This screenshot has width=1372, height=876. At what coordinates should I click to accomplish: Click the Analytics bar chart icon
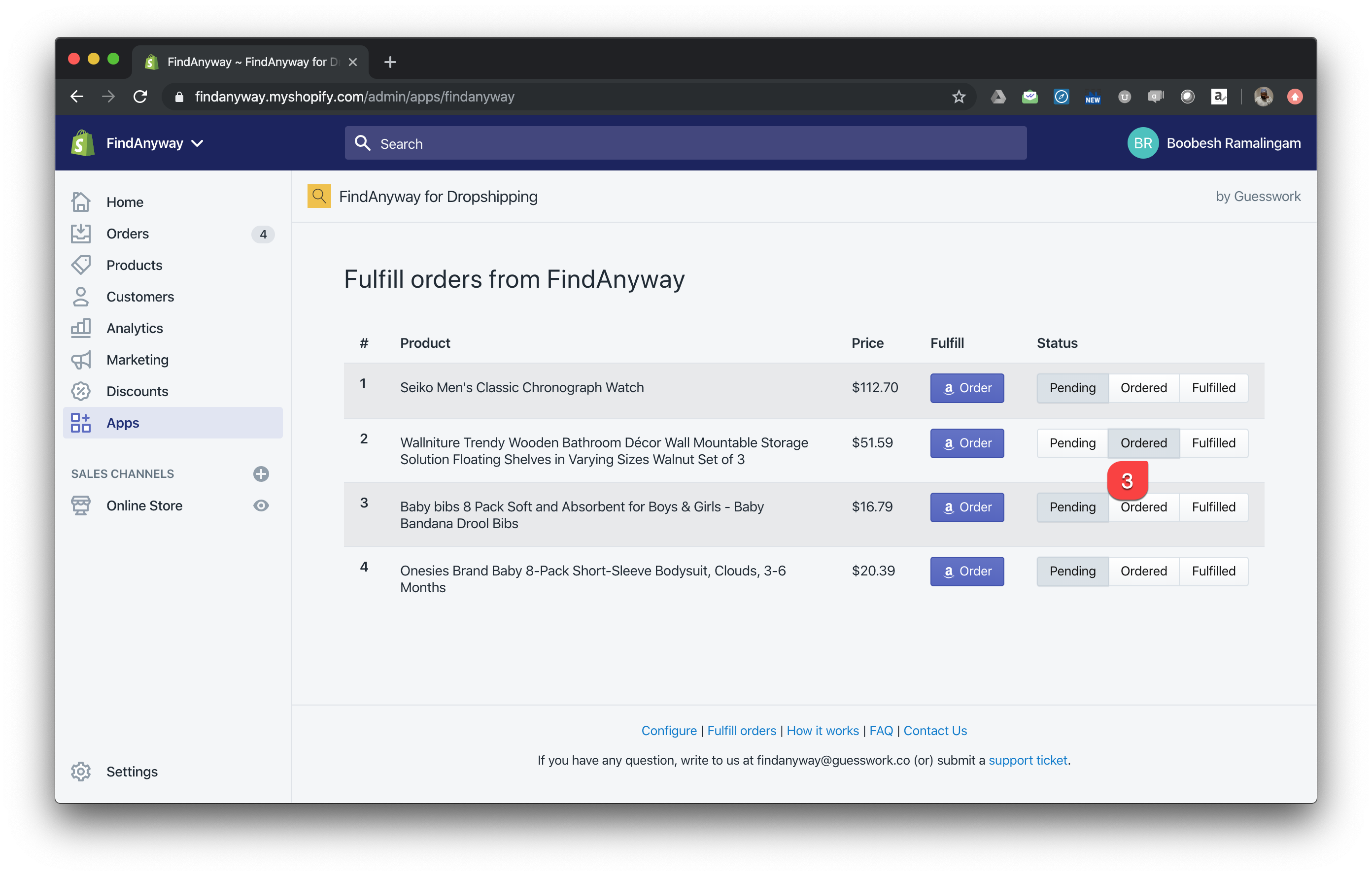pyautogui.click(x=81, y=328)
